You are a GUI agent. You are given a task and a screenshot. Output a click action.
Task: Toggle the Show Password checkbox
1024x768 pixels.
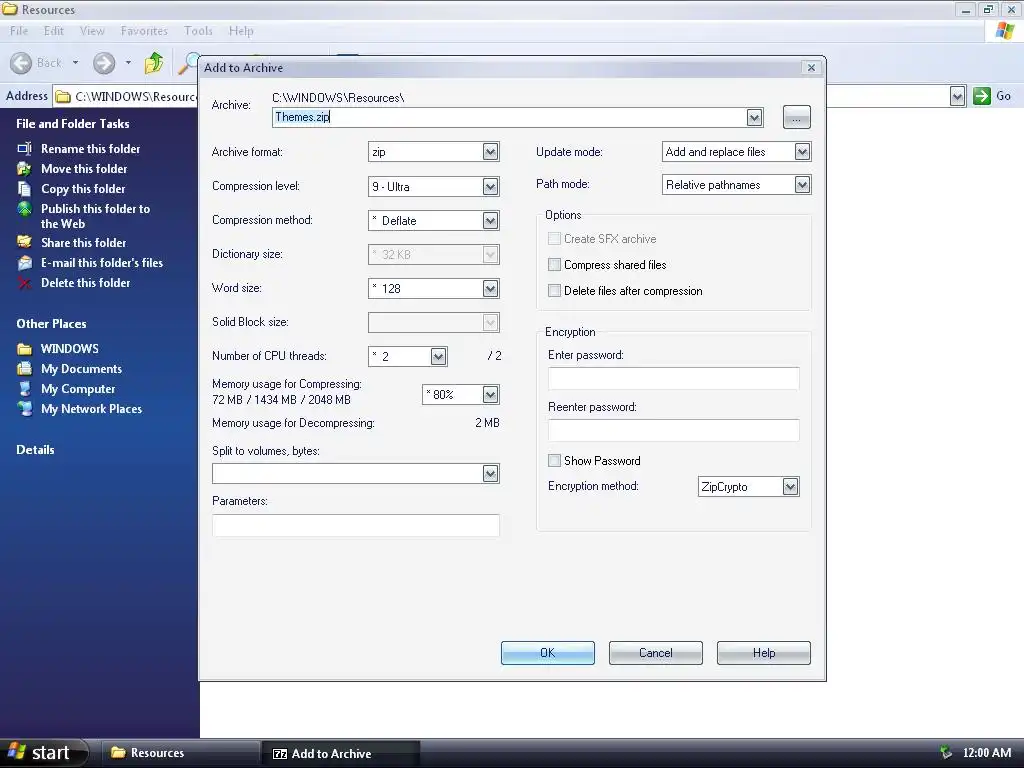[x=554, y=460]
